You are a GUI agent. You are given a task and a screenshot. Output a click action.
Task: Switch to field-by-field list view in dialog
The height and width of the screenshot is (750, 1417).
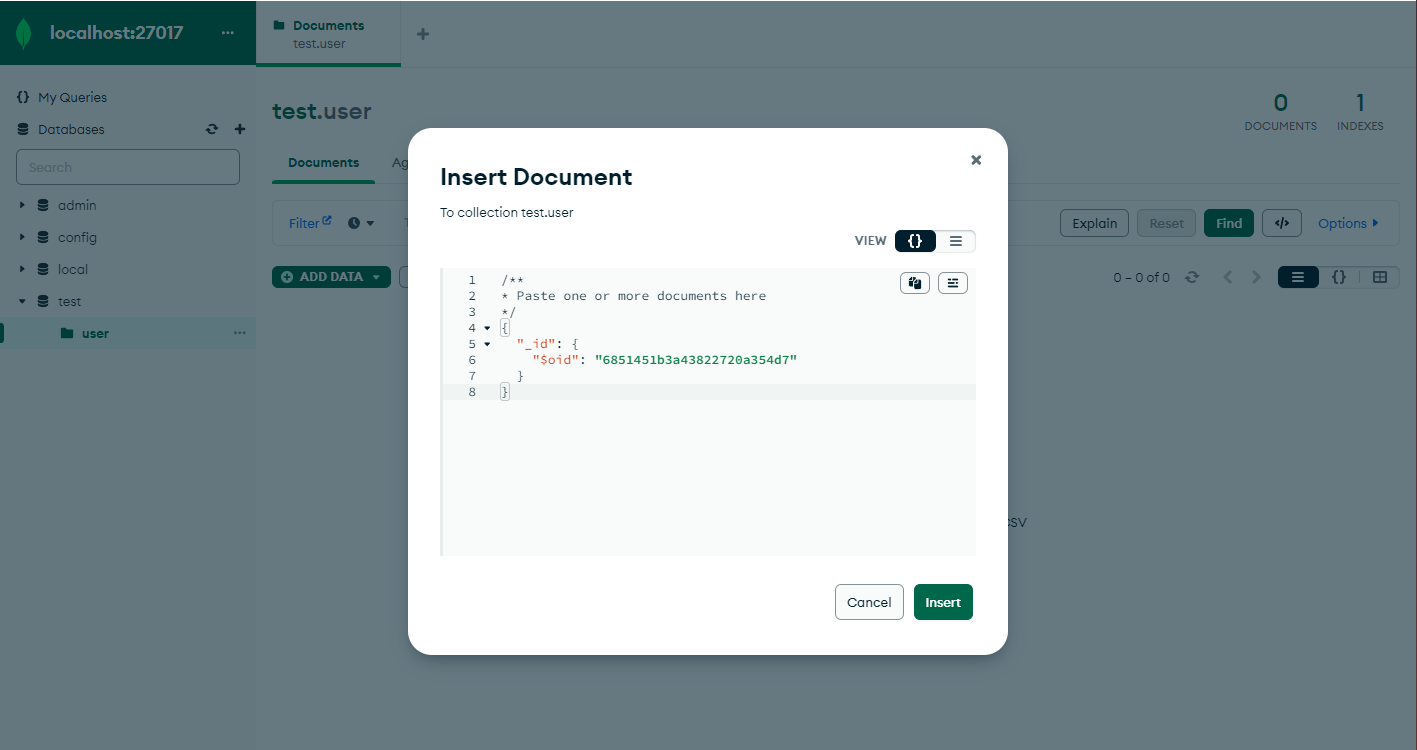point(956,241)
